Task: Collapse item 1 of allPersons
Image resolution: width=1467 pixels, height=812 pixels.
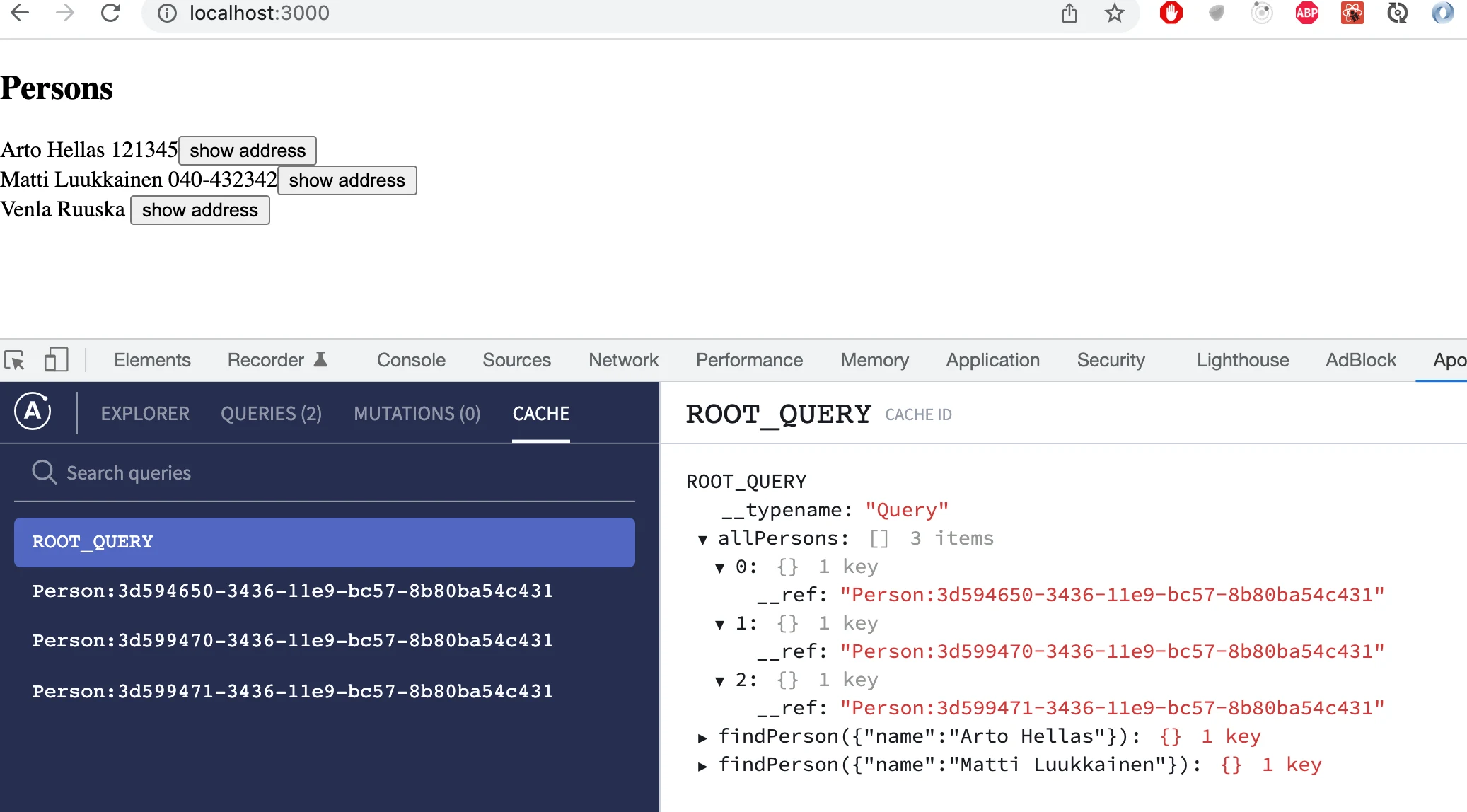Action: 720,625
